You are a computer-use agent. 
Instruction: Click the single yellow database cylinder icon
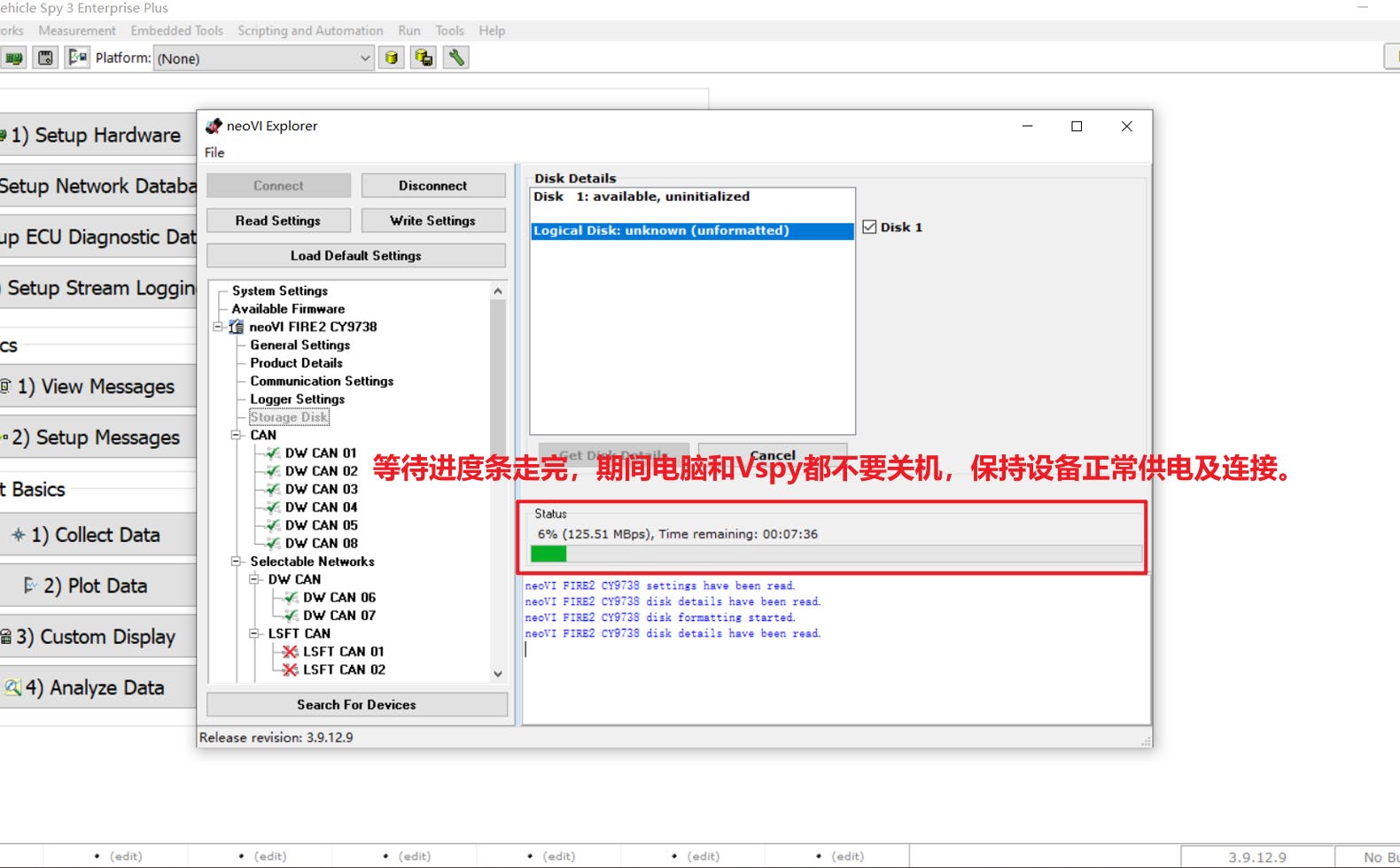click(x=391, y=58)
